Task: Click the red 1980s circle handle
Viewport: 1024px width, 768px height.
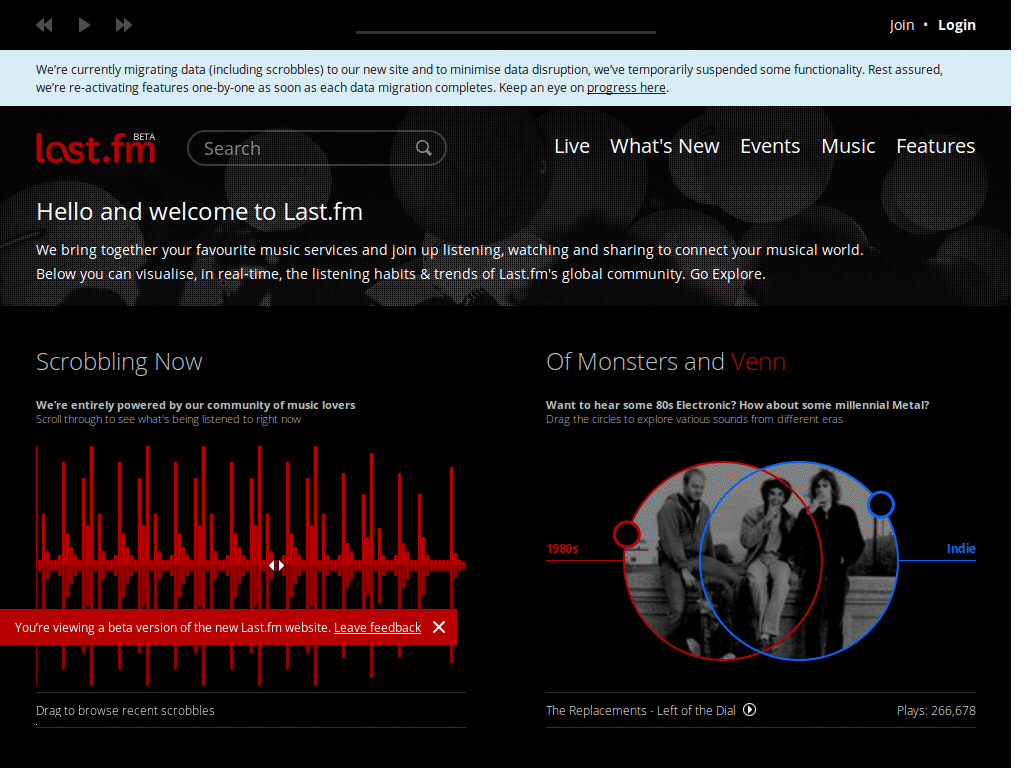Action: tap(626, 534)
